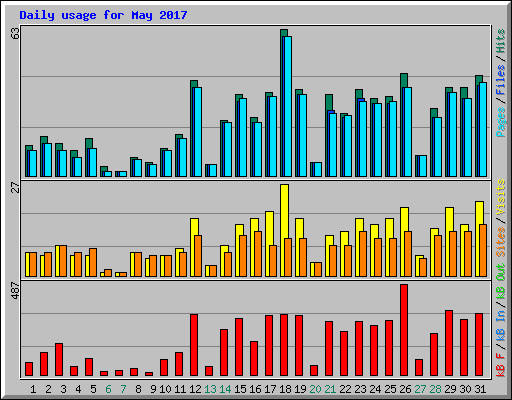512x400 pixels.
Task: Select the cyan 'Pages' legend label
Action: point(501,122)
